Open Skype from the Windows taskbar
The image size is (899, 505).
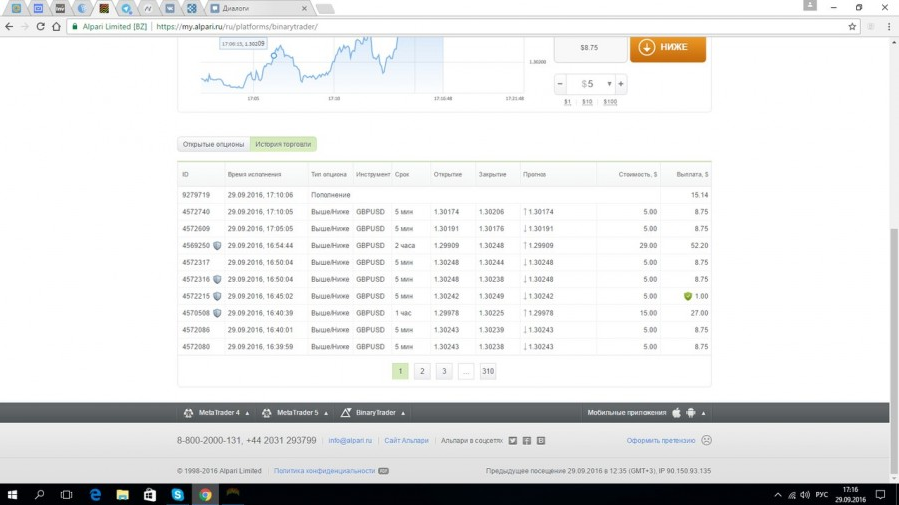177,494
